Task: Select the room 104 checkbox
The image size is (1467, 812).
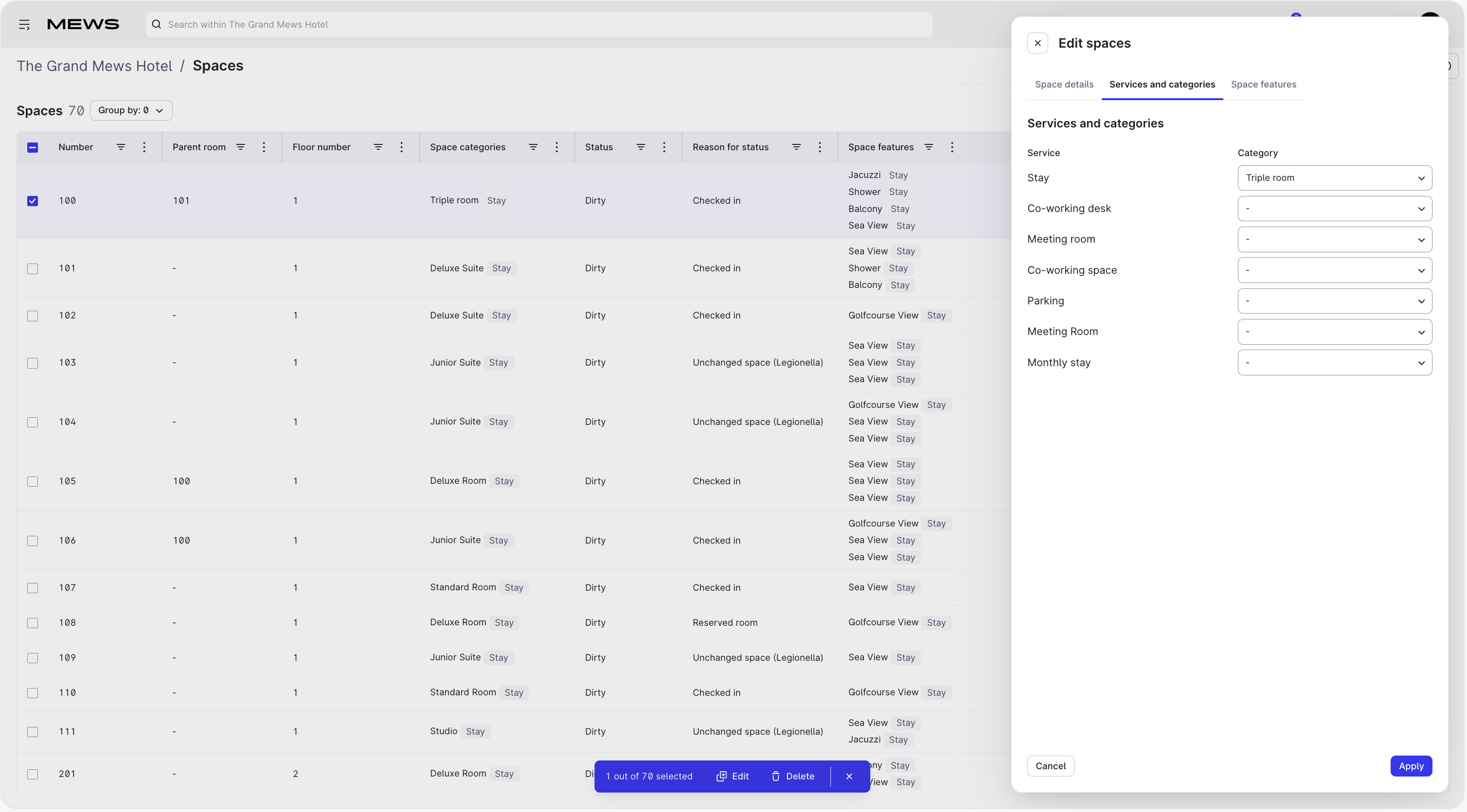Action: pyautogui.click(x=33, y=422)
